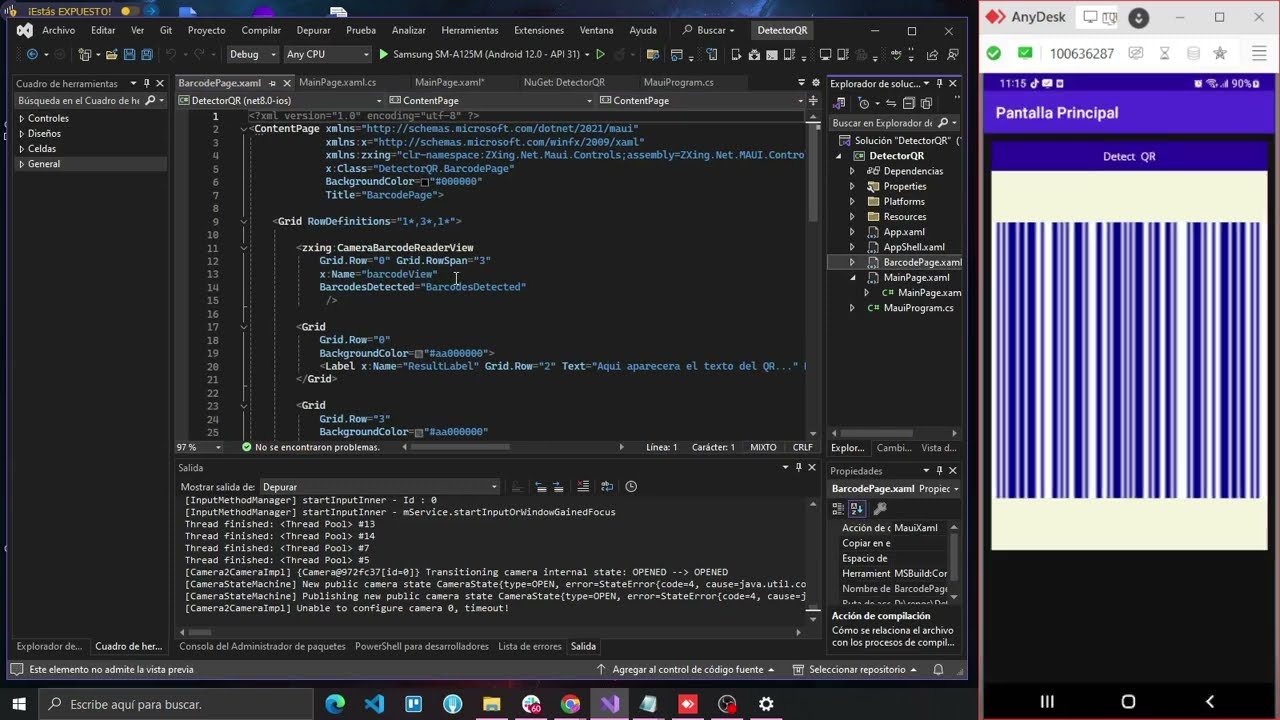The image size is (1280, 720).
Task: Toggle word wrap icon in Salida toolbar
Action: pyautogui.click(x=607, y=486)
